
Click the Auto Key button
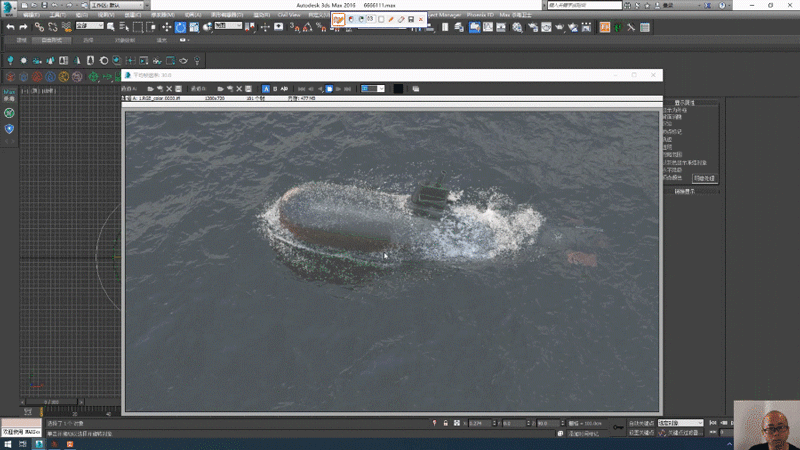641,423
